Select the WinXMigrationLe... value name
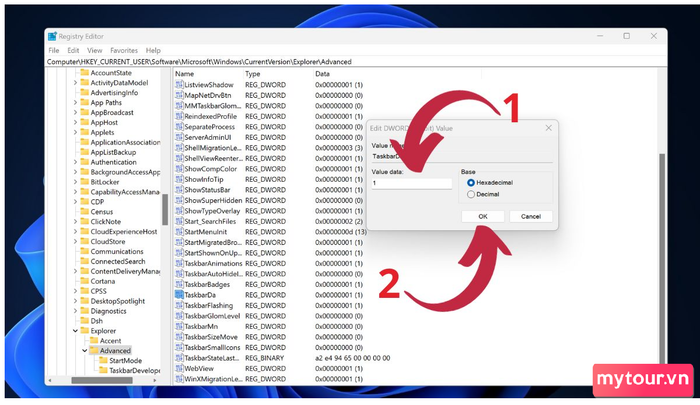700x405 pixels. click(213, 379)
